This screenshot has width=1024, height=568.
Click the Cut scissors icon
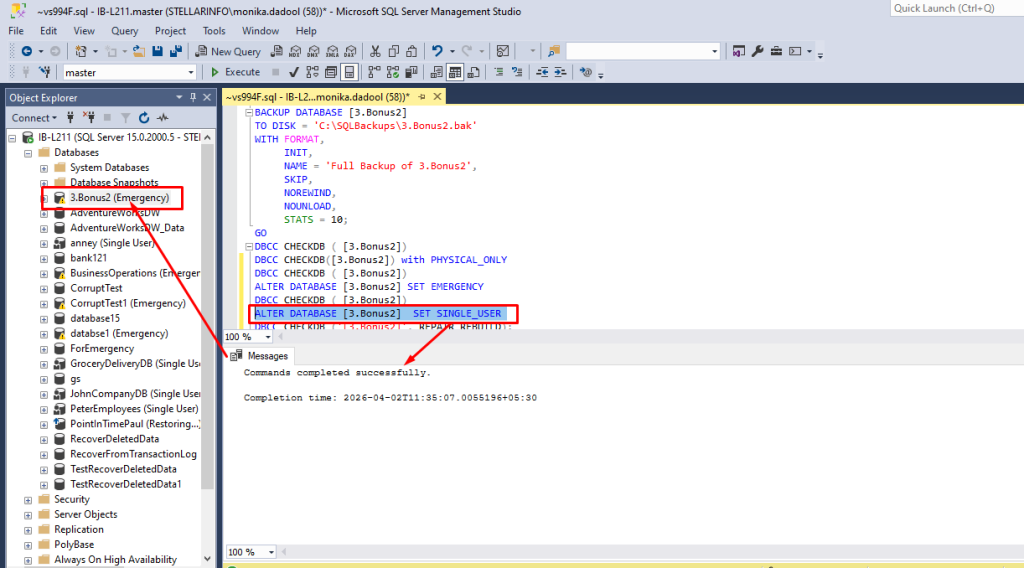[x=375, y=52]
